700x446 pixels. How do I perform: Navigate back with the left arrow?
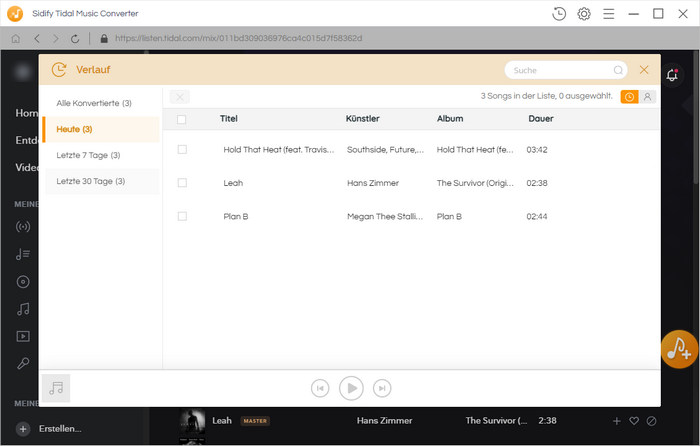[37, 39]
